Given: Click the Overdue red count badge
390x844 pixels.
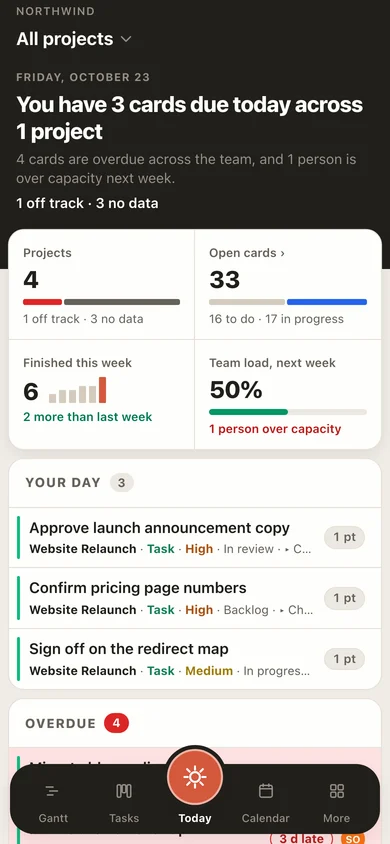Looking at the screenshot, I should [x=117, y=723].
